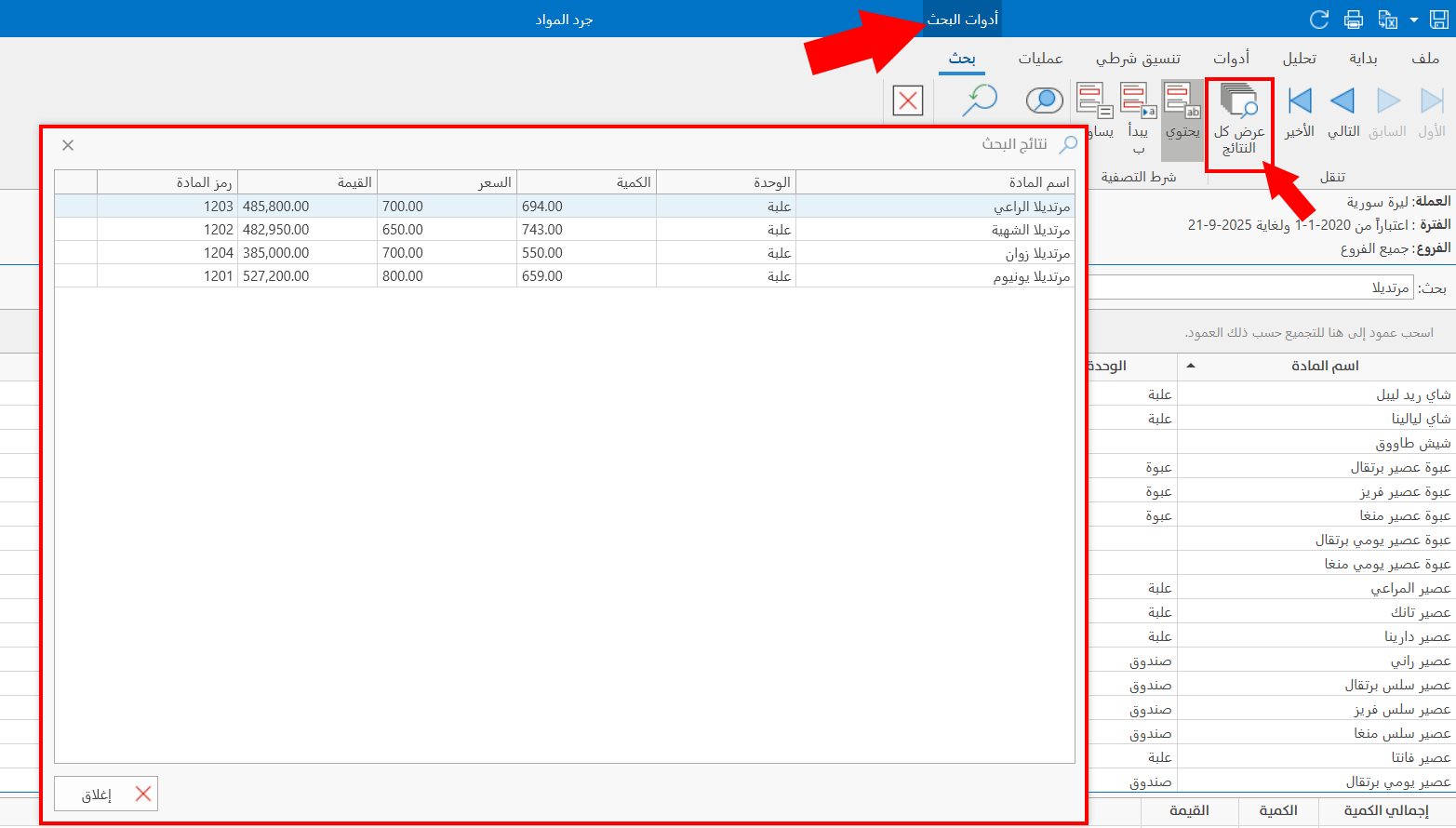
Task: Click the red X icon in search ribbon
Action: tap(907, 100)
